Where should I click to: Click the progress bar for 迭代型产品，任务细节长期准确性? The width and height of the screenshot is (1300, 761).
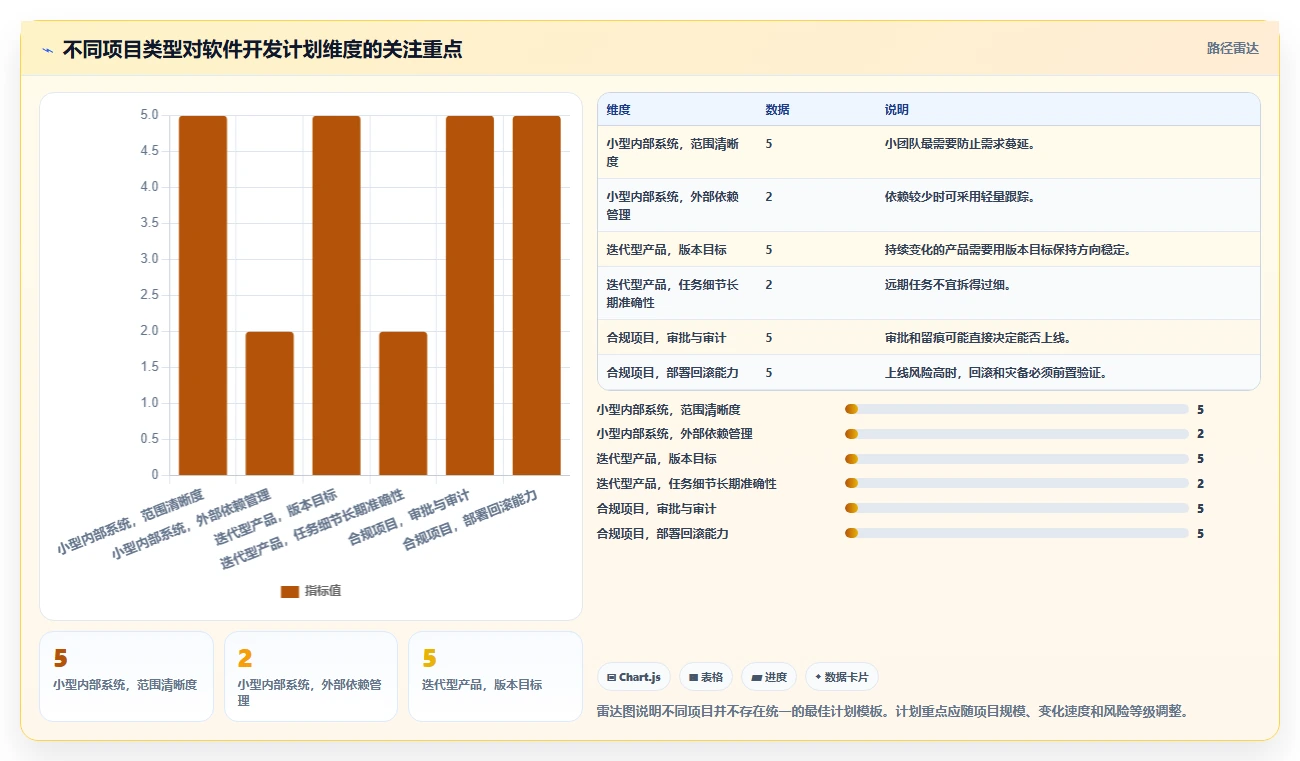point(1016,484)
